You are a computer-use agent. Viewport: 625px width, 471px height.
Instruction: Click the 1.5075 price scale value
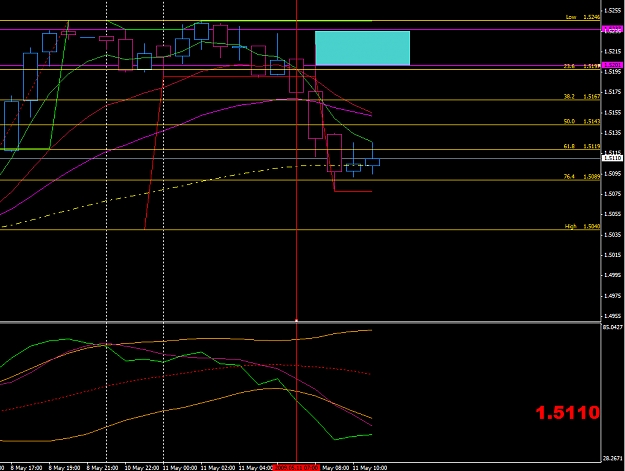coord(613,194)
